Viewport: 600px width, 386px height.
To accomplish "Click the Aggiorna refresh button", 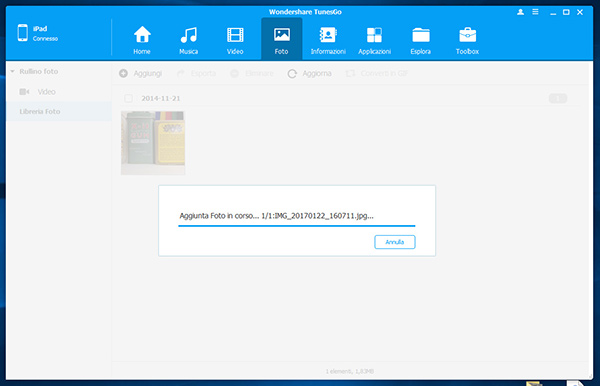I will [x=310, y=73].
